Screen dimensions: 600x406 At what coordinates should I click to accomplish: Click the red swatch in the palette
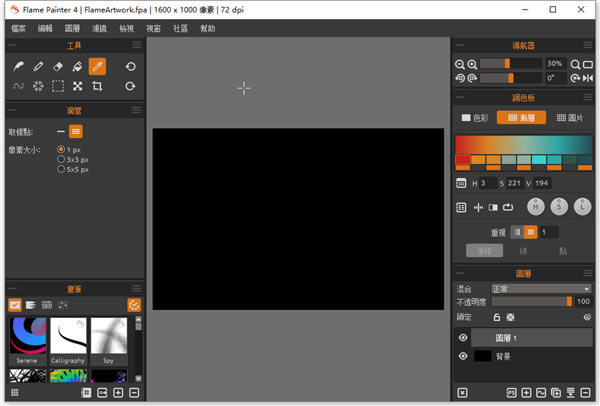click(x=462, y=160)
